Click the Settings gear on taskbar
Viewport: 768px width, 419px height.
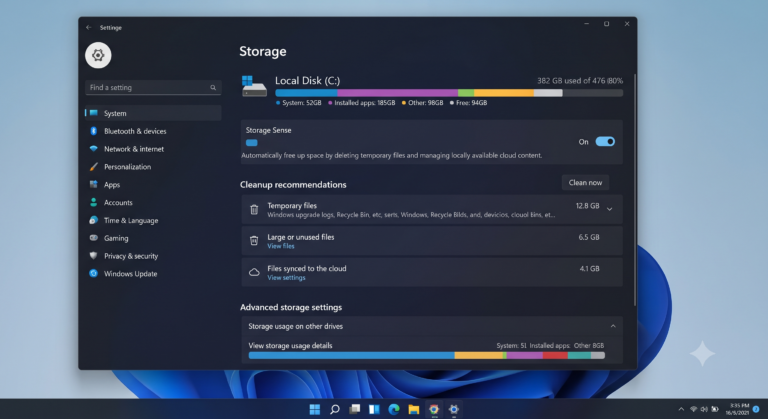[454, 409]
